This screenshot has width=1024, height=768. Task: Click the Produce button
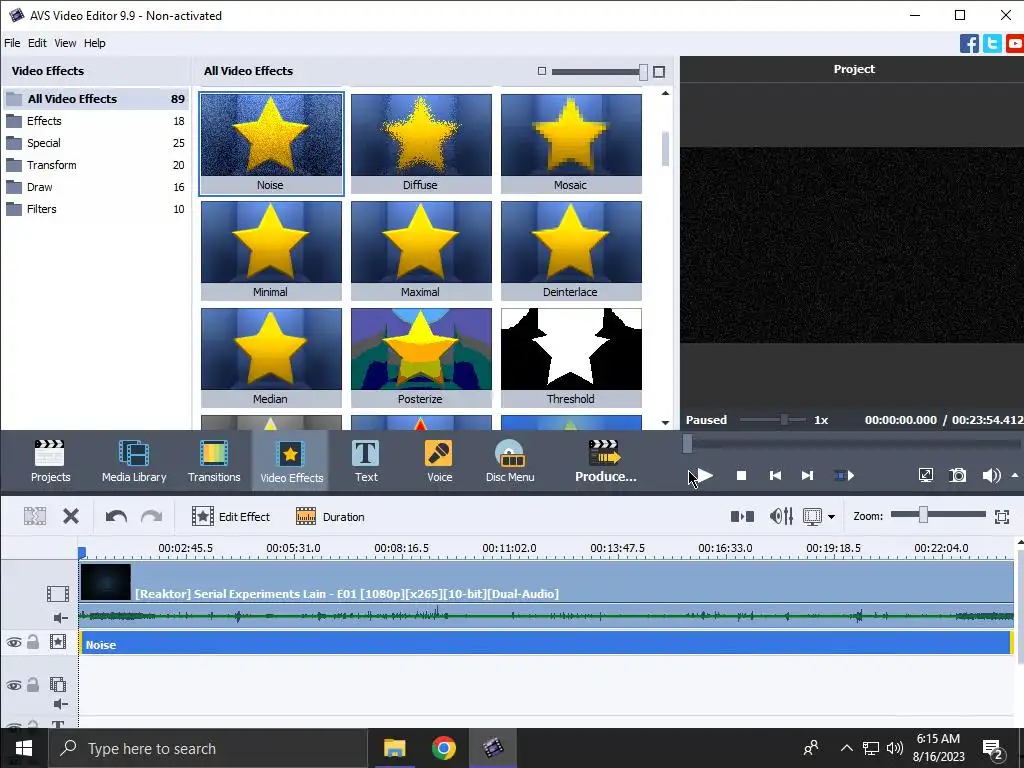pyautogui.click(x=605, y=461)
